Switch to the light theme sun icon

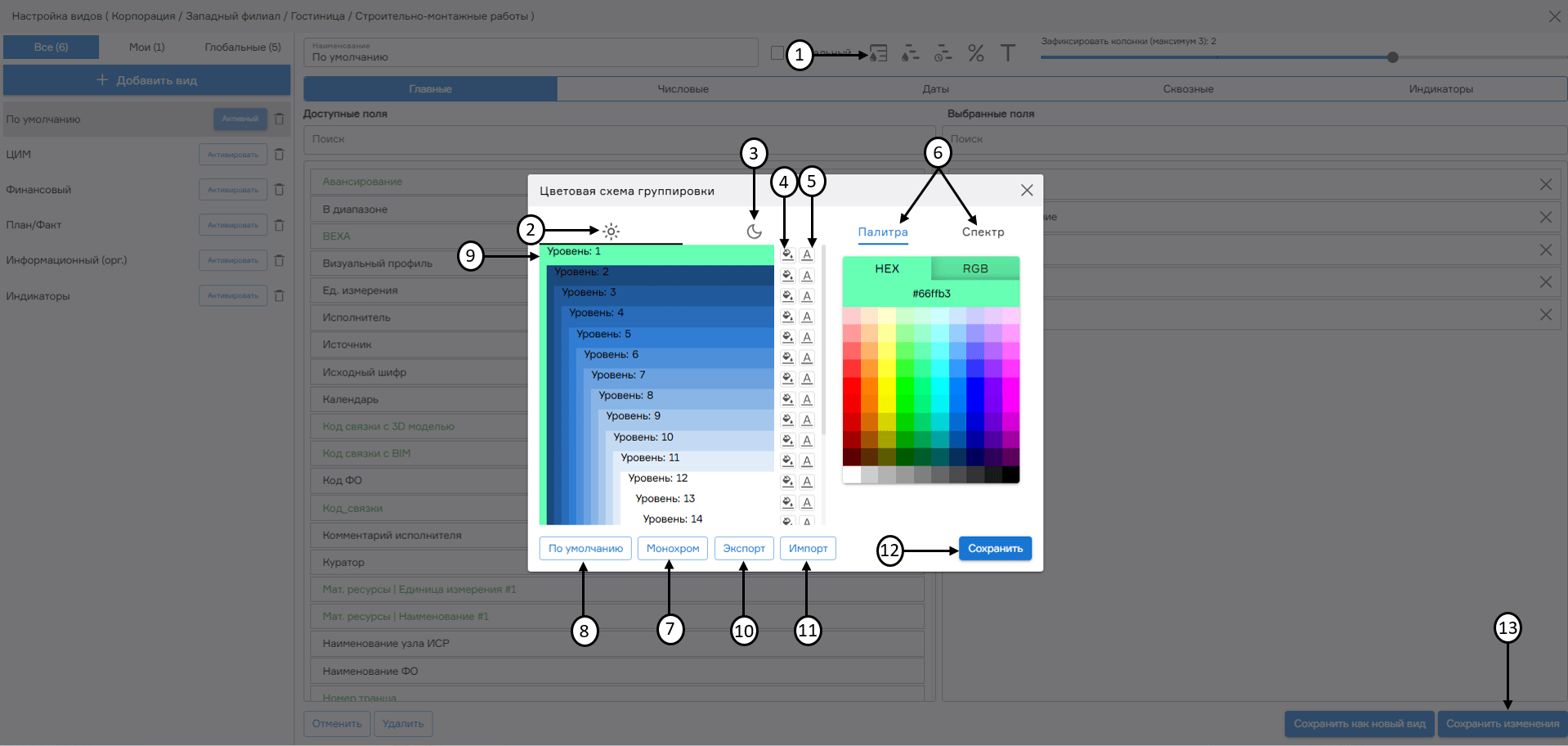611,231
